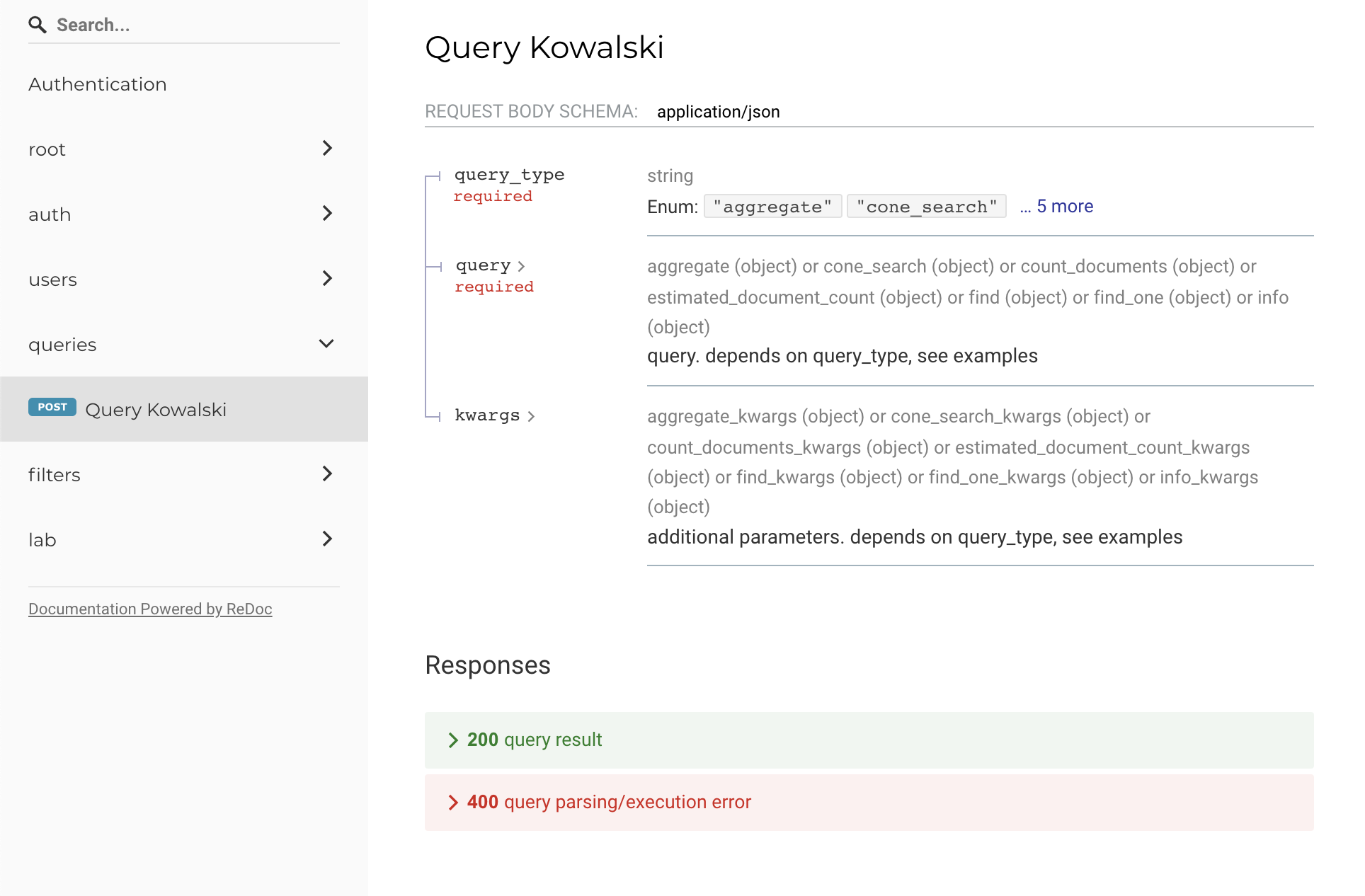This screenshot has height=896, width=1365.
Task: Select the Query Kowalski sidebar entry
Action: point(156,409)
